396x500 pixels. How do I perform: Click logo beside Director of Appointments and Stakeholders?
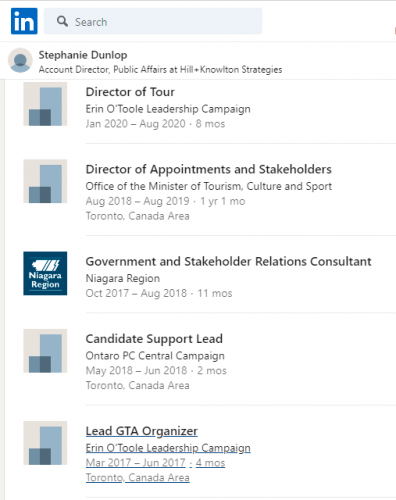click(45, 181)
